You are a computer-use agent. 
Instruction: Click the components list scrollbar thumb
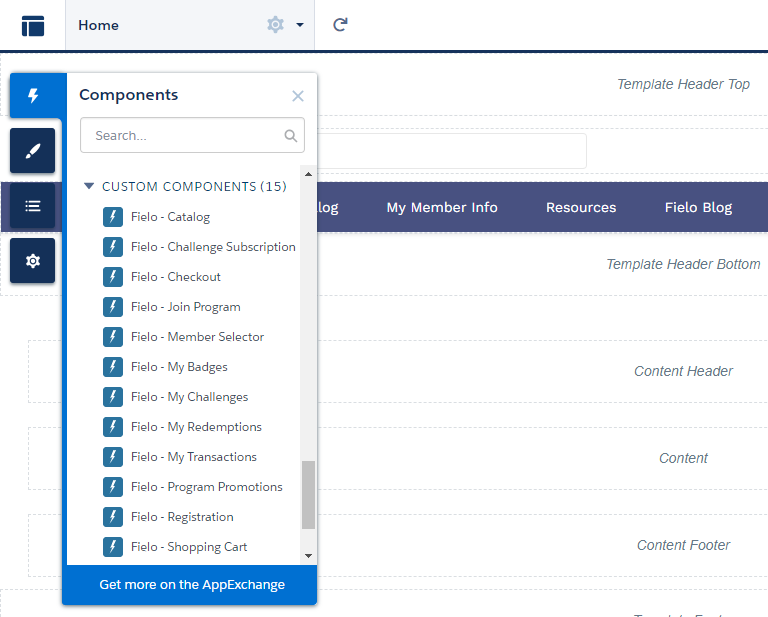[x=308, y=495]
